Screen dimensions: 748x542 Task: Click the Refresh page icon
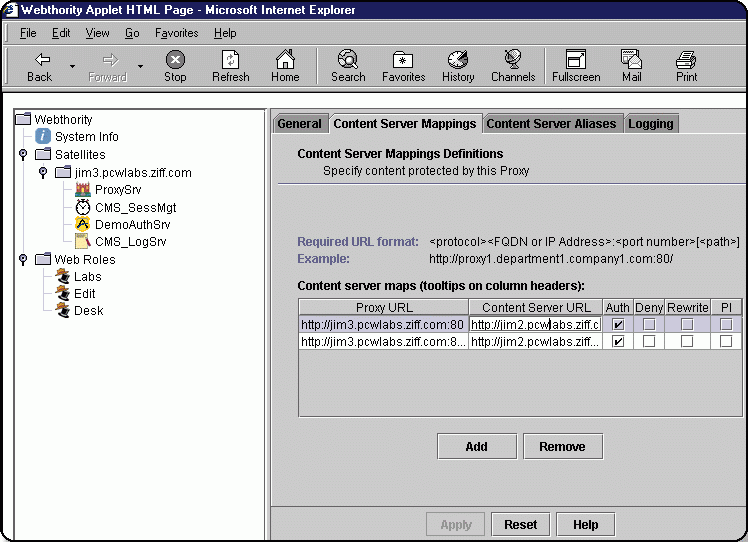[230, 60]
